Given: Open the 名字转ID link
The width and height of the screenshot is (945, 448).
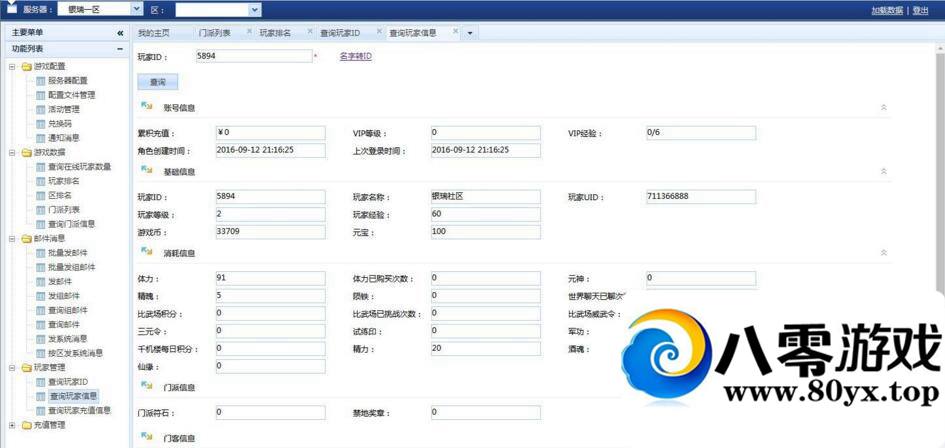Looking at the screenshot, I should tap(356, 56).
